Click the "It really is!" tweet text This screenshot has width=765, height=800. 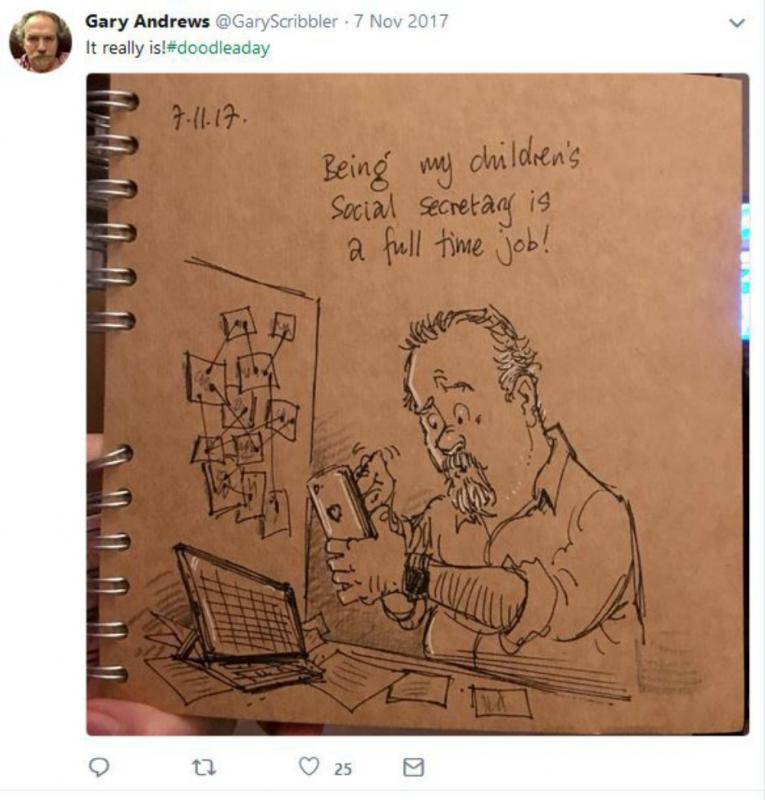(126, 48)
